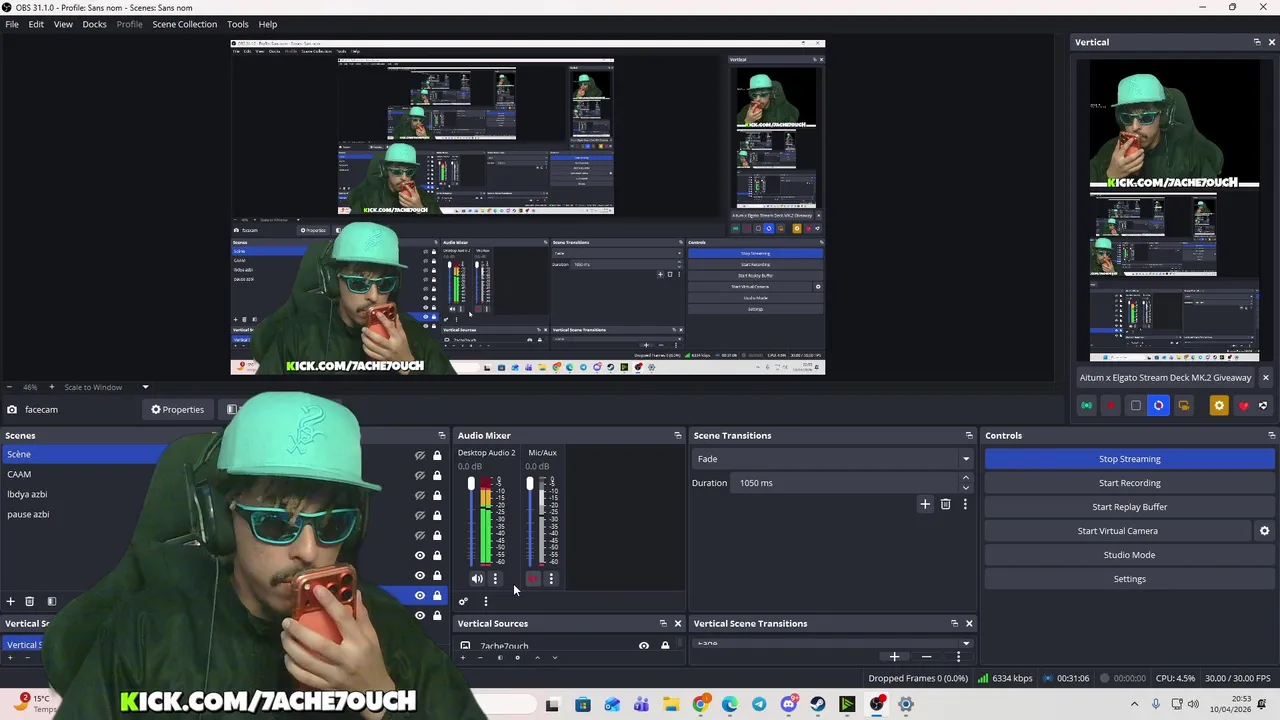Open the Scene Collection menu
This screenshot has width=1280, height=720.
184,24
